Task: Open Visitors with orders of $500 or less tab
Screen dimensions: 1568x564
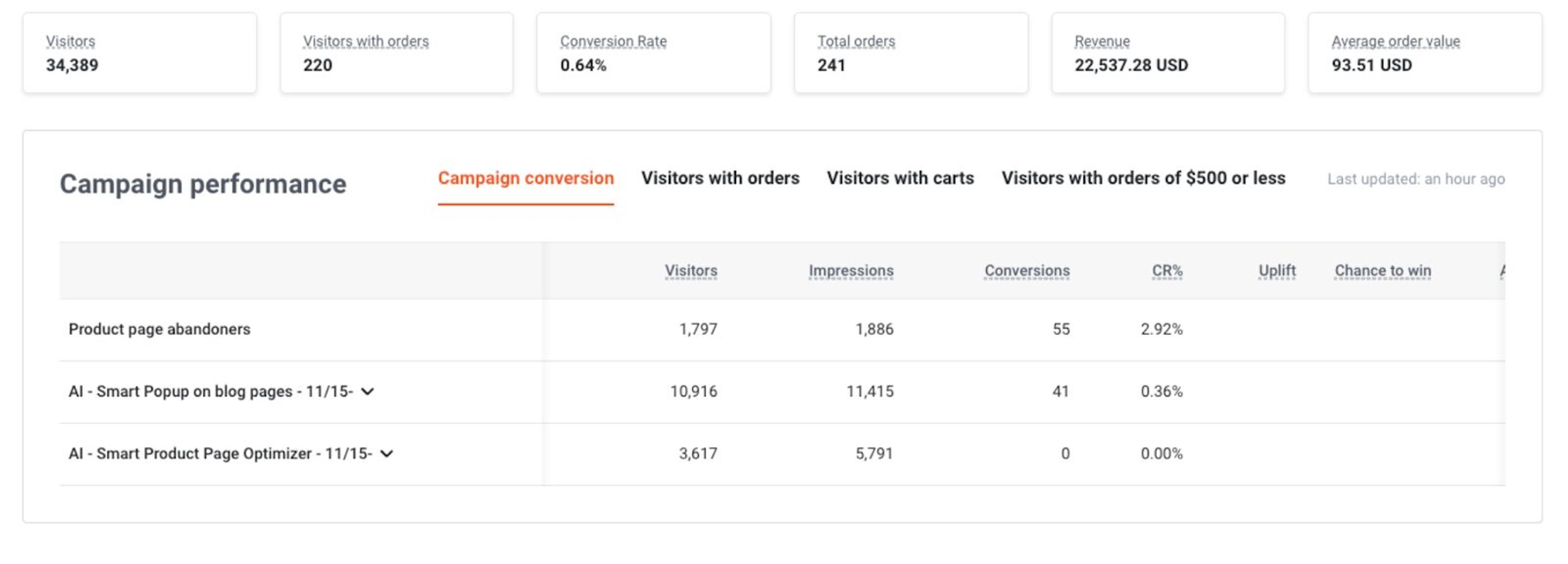Action: click(x=1143, y=178)
